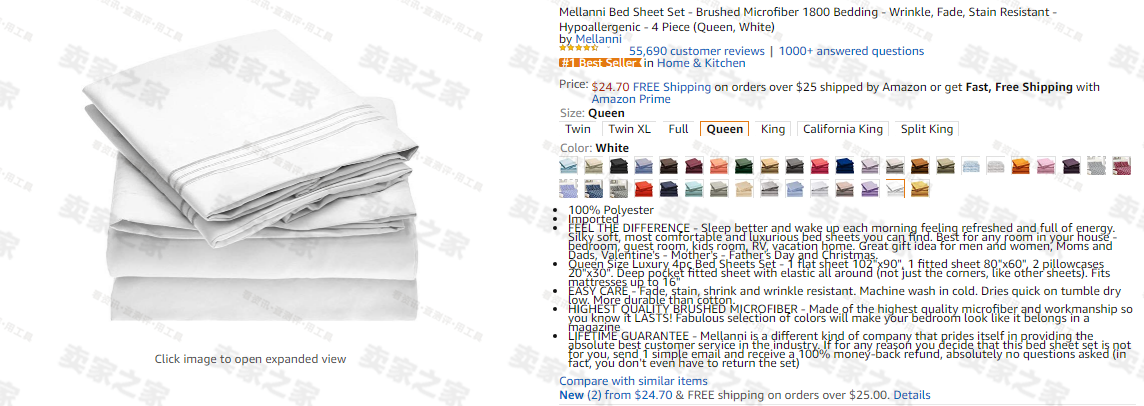Click the currently selected white color swatch

point(895,188)
